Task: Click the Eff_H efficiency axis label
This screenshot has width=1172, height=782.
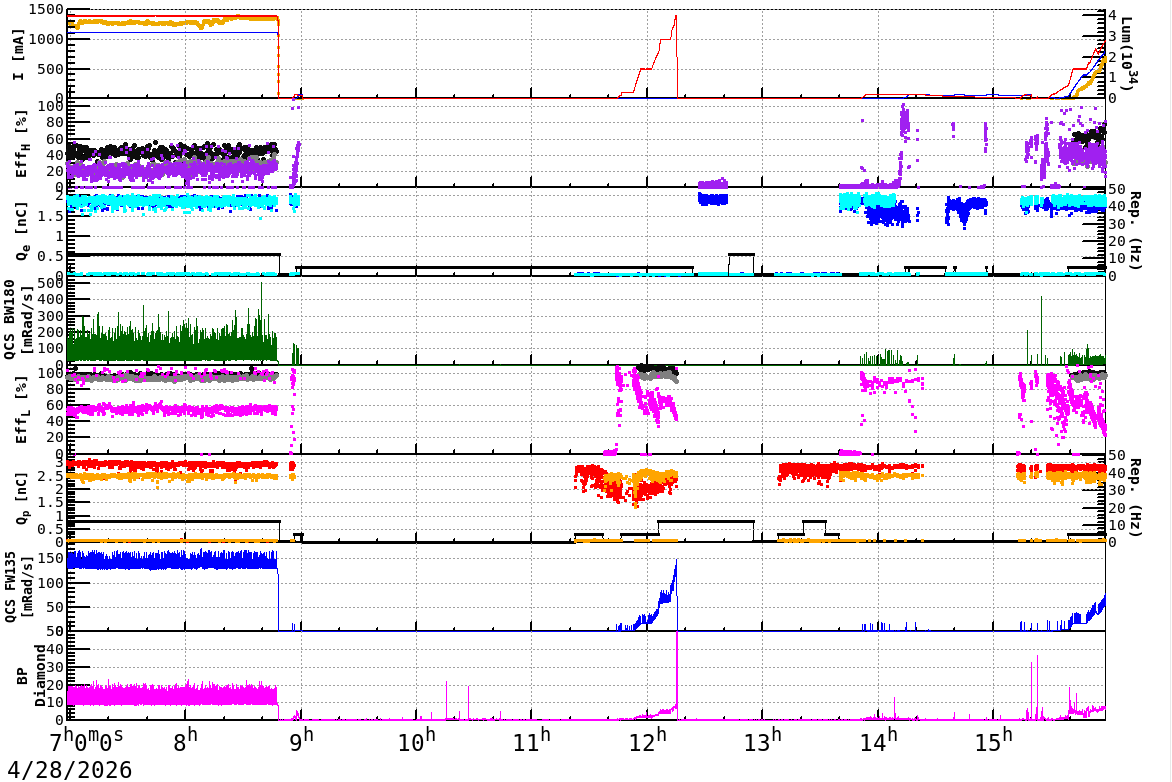Action: [x=20, y=144]
